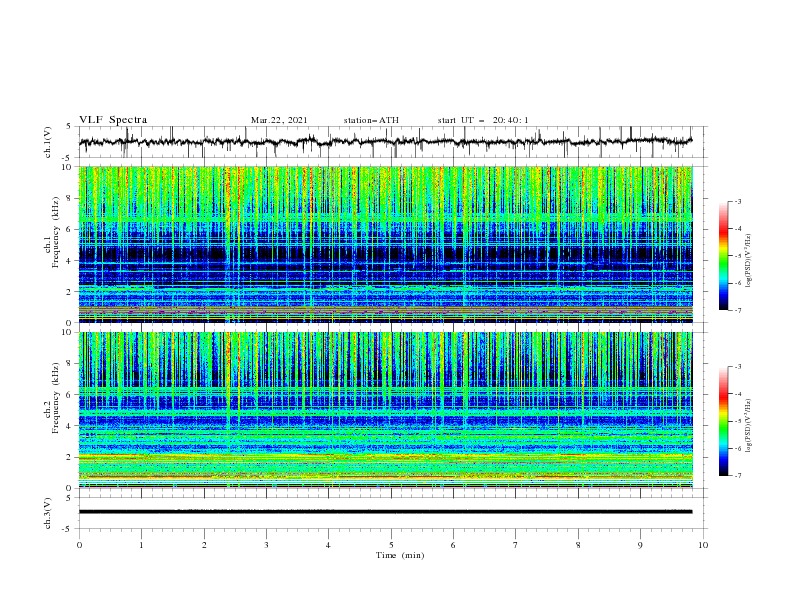
Task: Select the "Time (min)" axis title
Action: 400,555
